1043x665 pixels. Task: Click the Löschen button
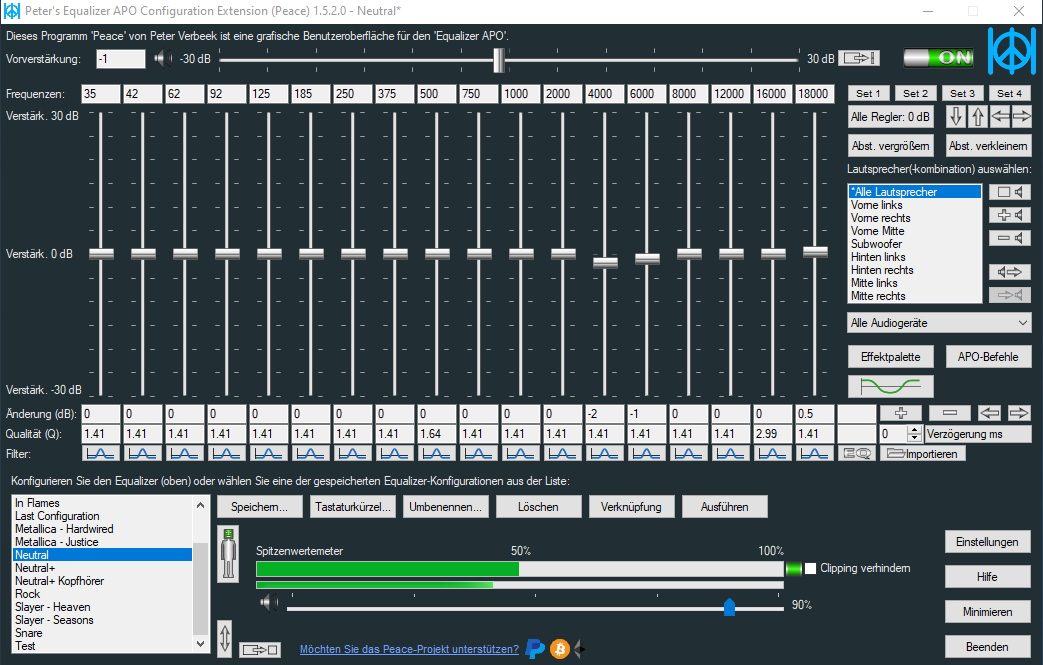tap(538, 507)
